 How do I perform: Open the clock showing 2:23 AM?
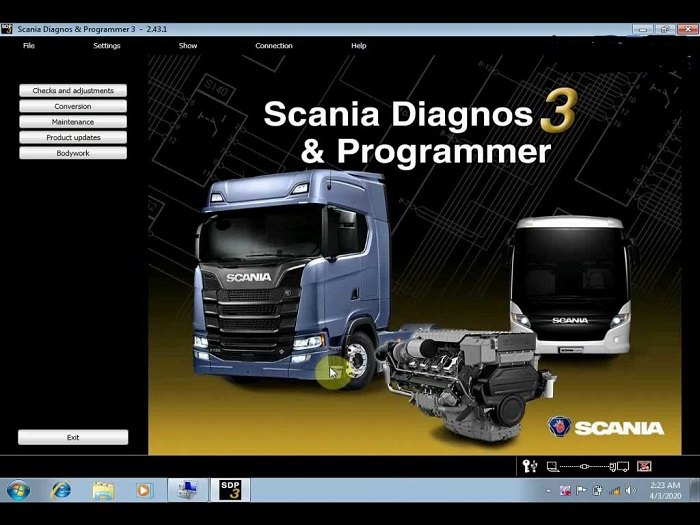[665, 490]
